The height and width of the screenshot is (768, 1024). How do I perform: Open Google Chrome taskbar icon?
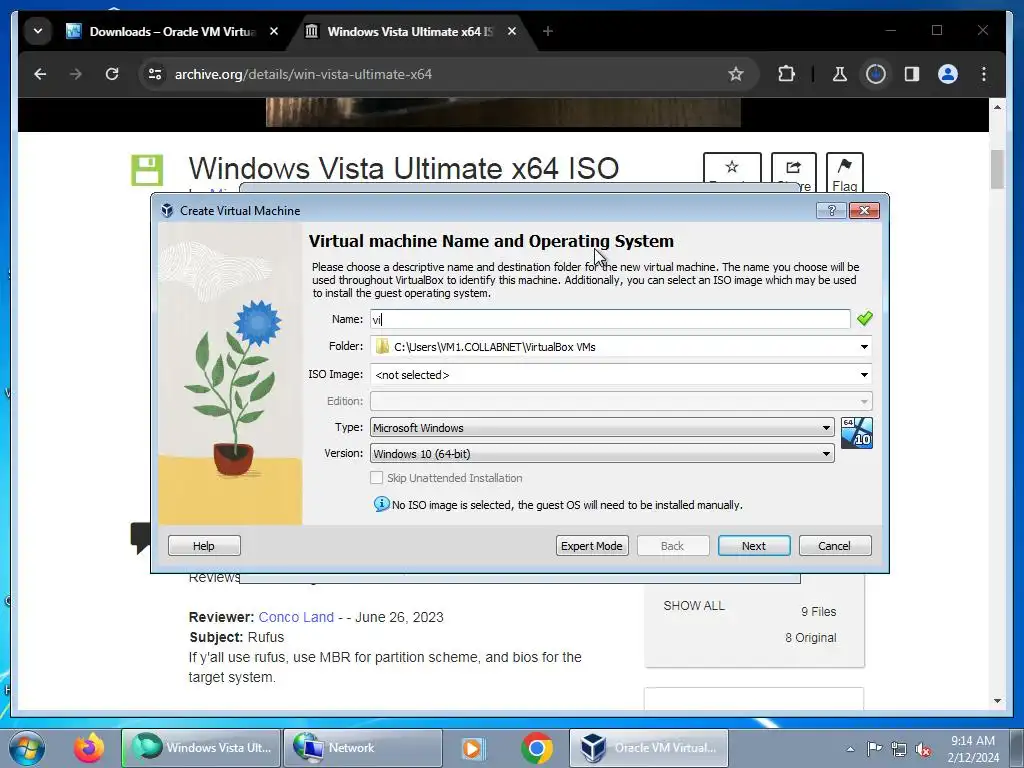point(537,748)
